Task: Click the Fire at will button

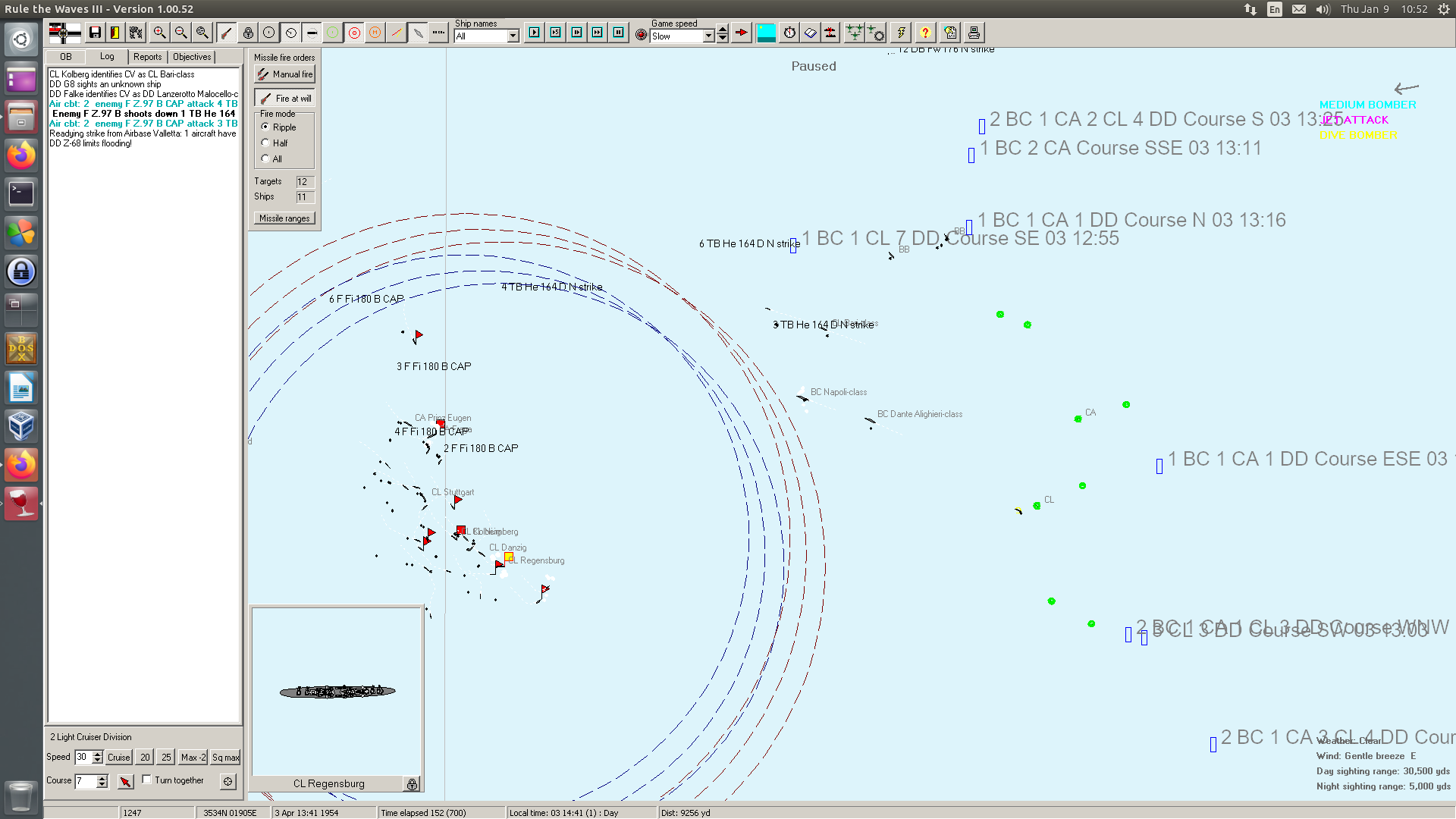Action: 284,99
